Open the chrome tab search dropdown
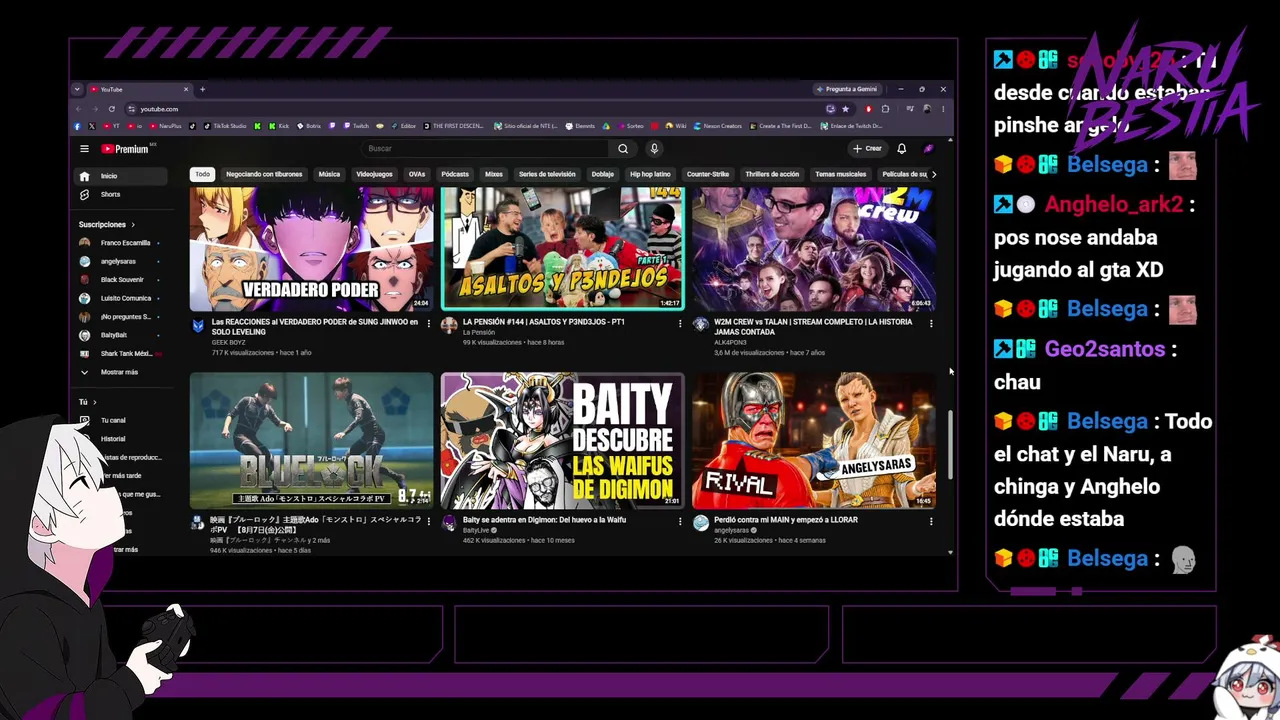 (77, 89)
